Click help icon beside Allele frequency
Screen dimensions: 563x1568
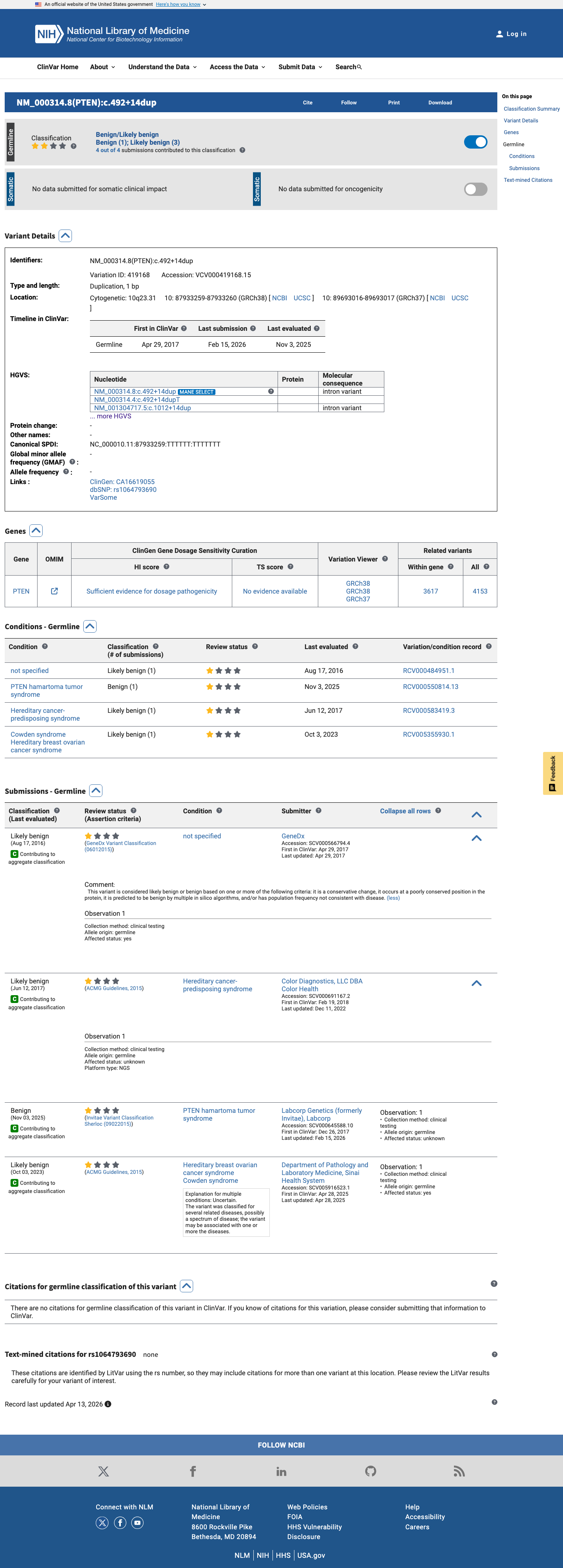pyautogui.click(x=66, y=472)
